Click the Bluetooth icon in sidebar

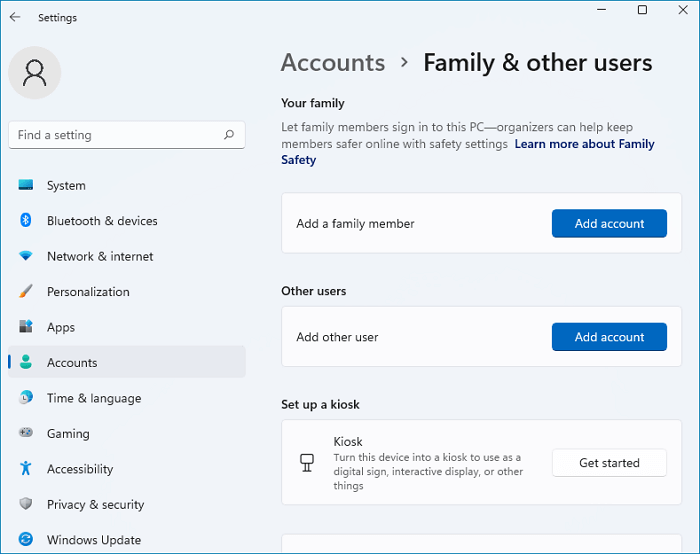(x=26, y=221)
